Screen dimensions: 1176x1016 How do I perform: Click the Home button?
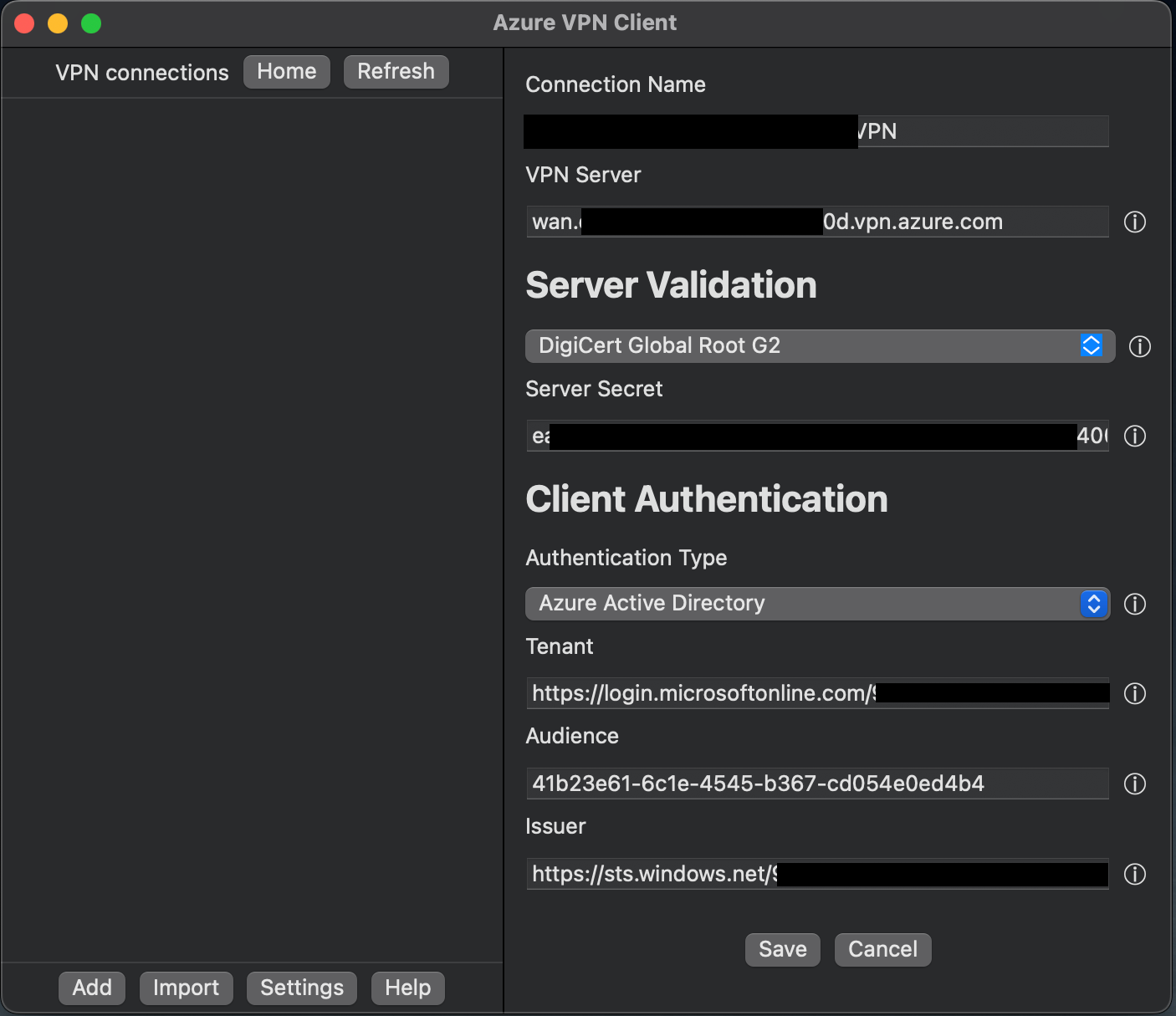pyautogui.click(x=287, y=72)
